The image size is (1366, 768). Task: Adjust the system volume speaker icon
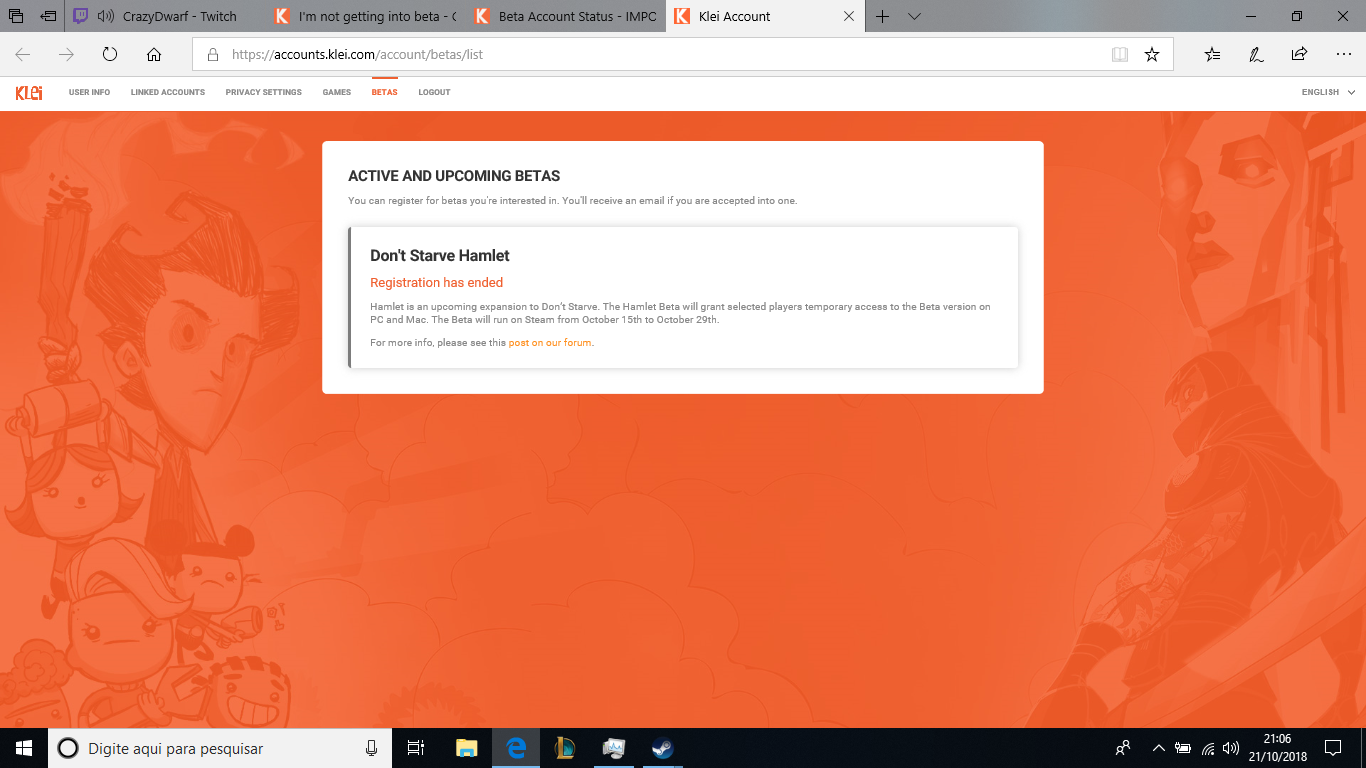tap(1232, 748)
